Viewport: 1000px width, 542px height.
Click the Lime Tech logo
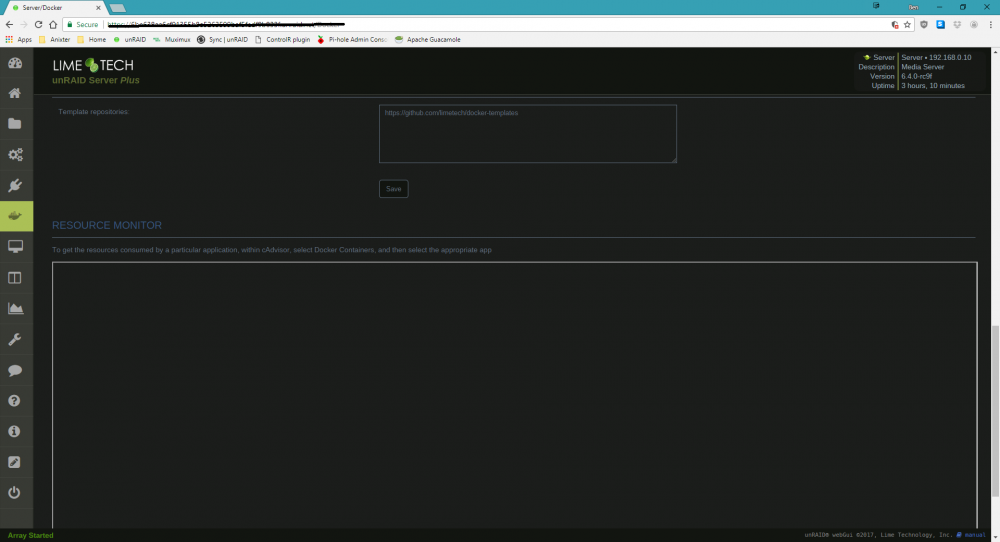click(93, 65)
